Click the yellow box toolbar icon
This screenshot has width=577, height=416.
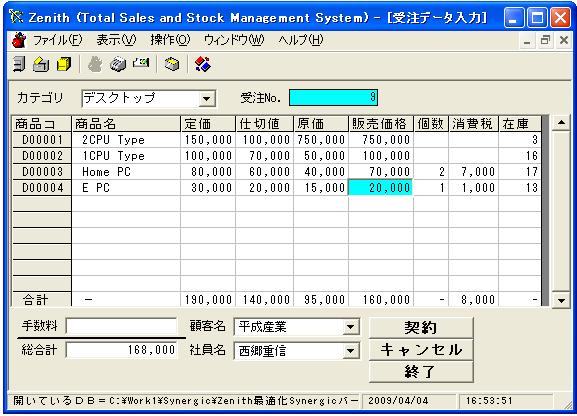pyautogui.click(x=64, y=64)
